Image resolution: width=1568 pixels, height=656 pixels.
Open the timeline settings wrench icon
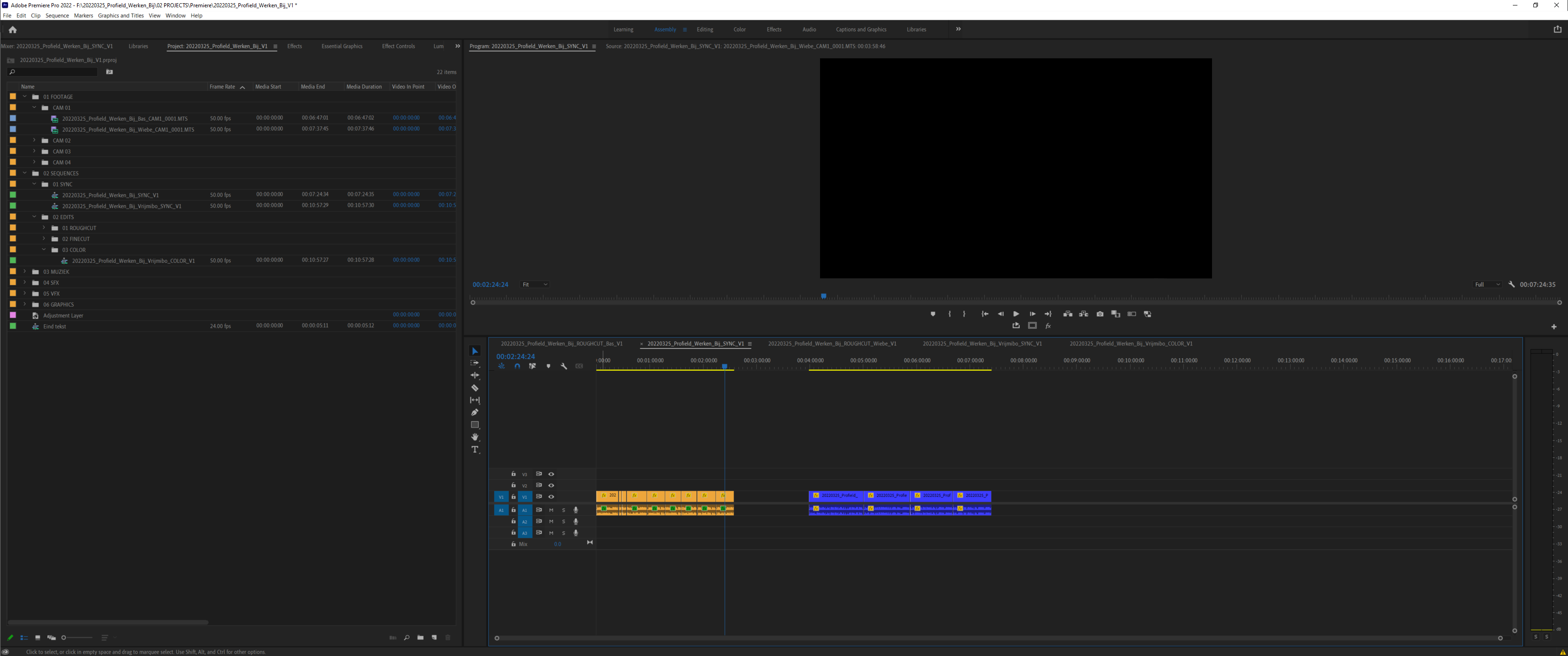(564, 366)
